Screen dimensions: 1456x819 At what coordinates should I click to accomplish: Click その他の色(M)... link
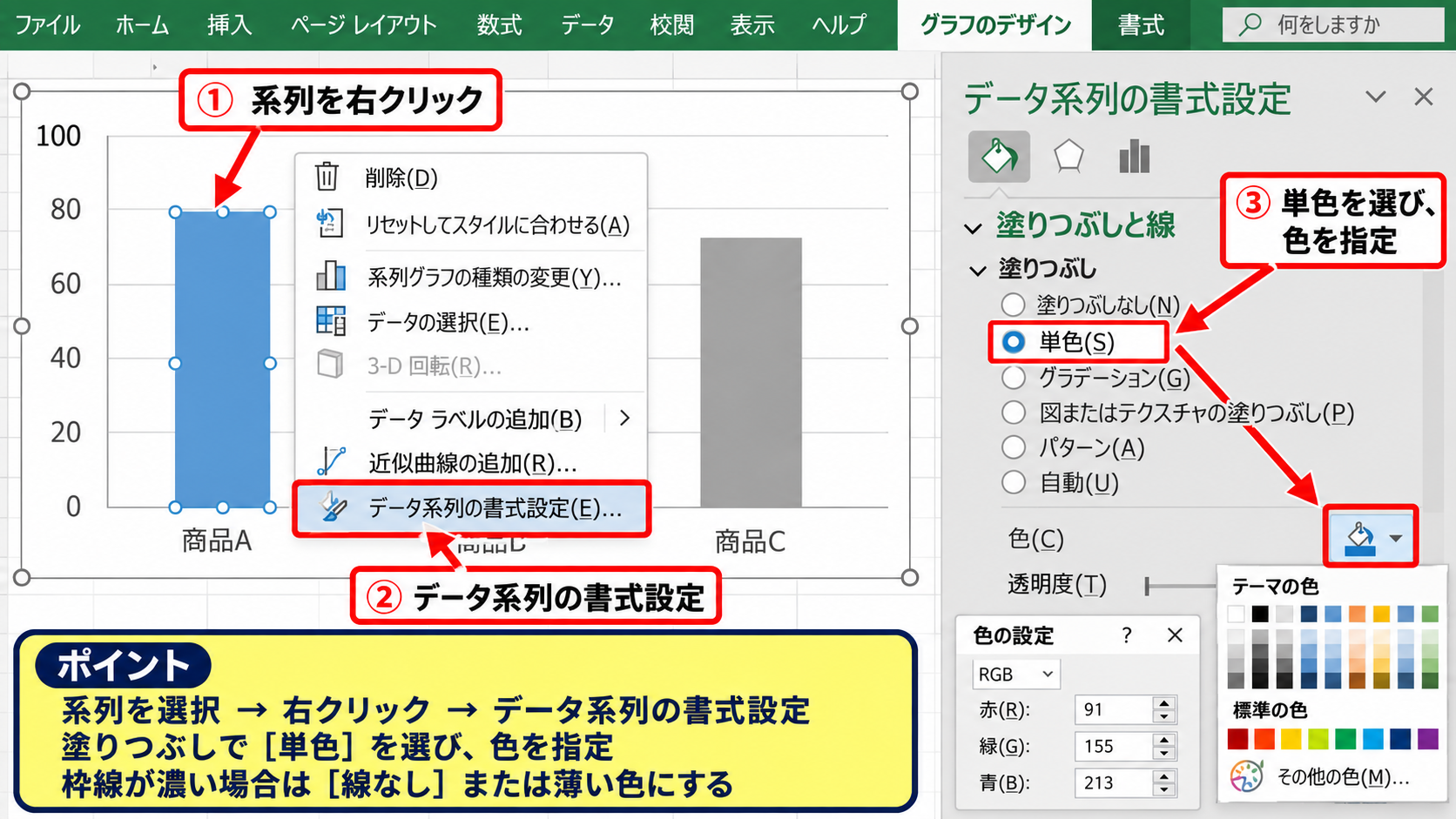click(x=1343, y=776)
